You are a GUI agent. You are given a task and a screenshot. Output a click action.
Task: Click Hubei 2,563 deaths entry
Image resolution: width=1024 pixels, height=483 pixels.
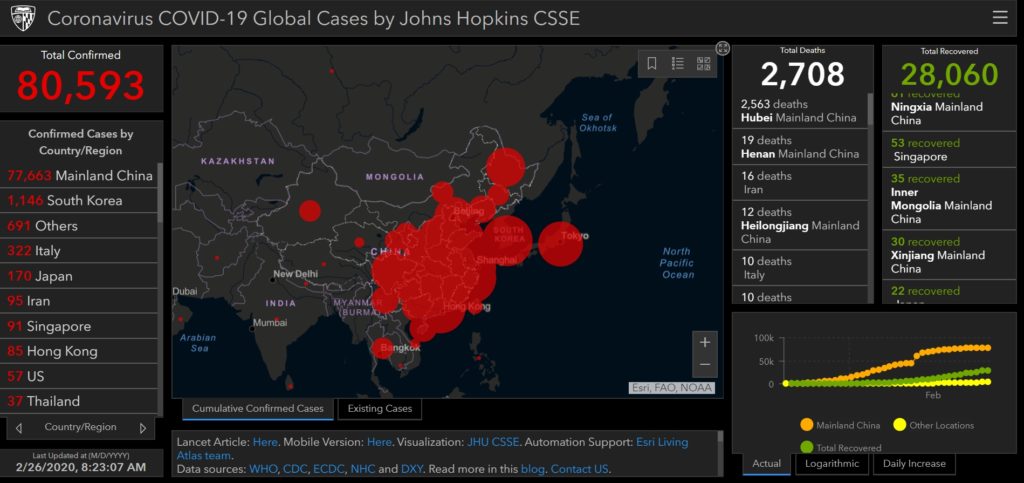pyautogui.click(x=800, y=111)
